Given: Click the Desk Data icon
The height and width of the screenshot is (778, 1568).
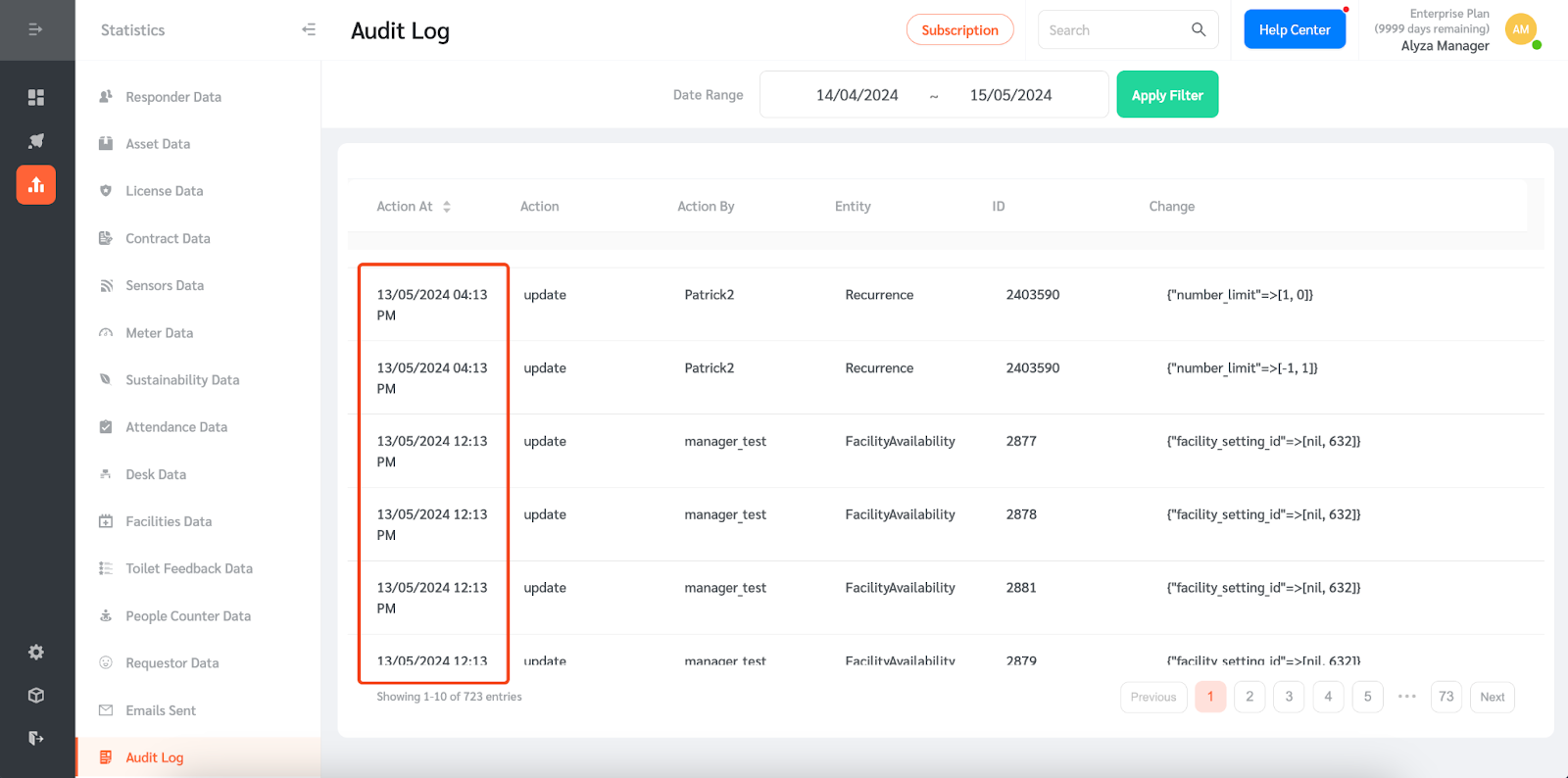Looking at the screenshot, I should (x=106, y=474).
